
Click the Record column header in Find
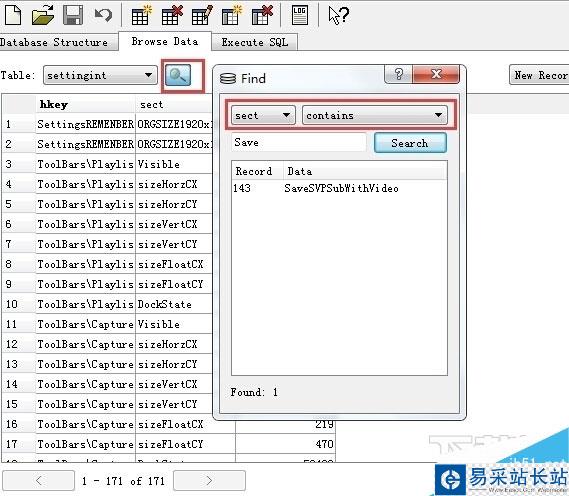[x=257, y=171]
